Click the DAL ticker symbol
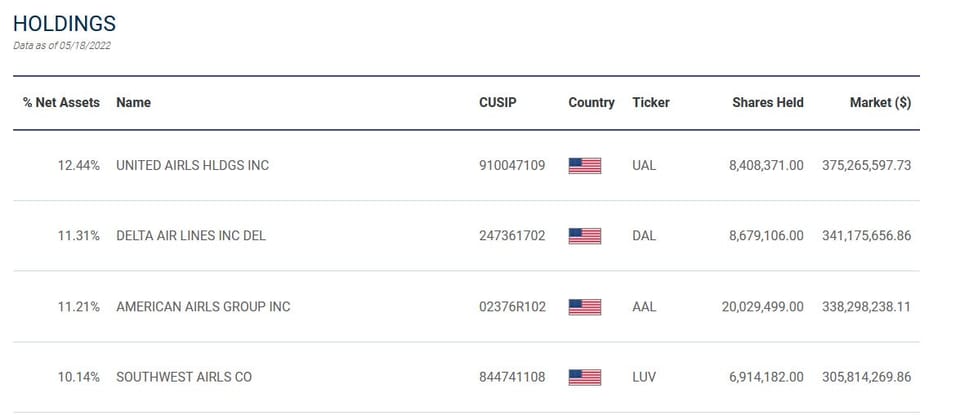 point(644,236)
